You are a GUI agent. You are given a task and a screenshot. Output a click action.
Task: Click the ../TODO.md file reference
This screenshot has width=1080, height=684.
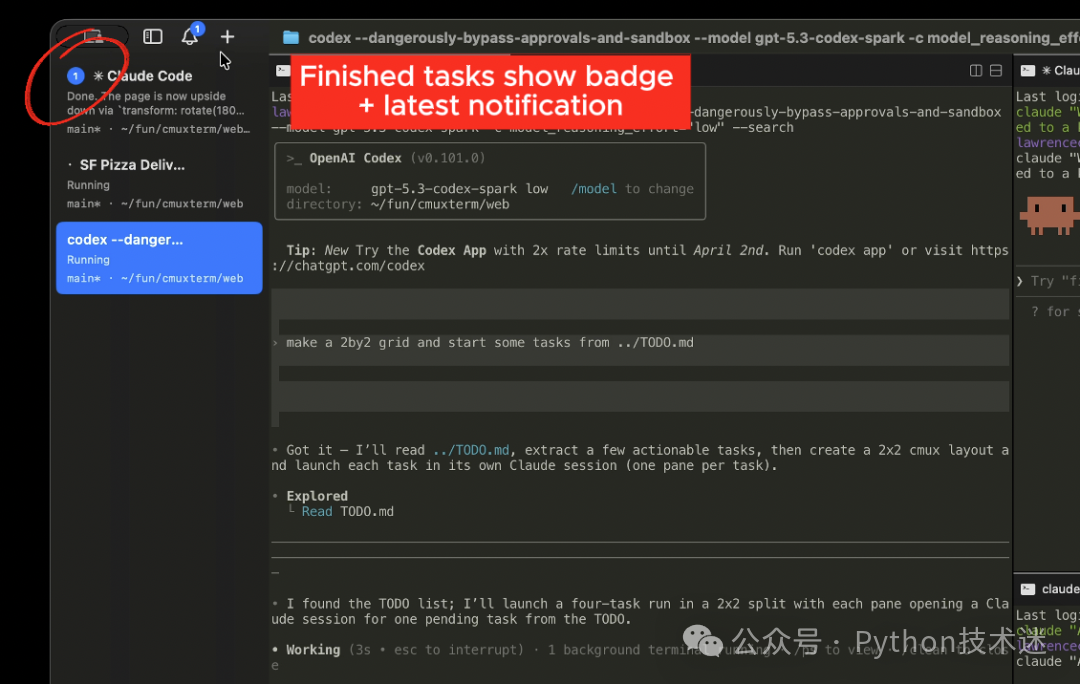point(471,450)
